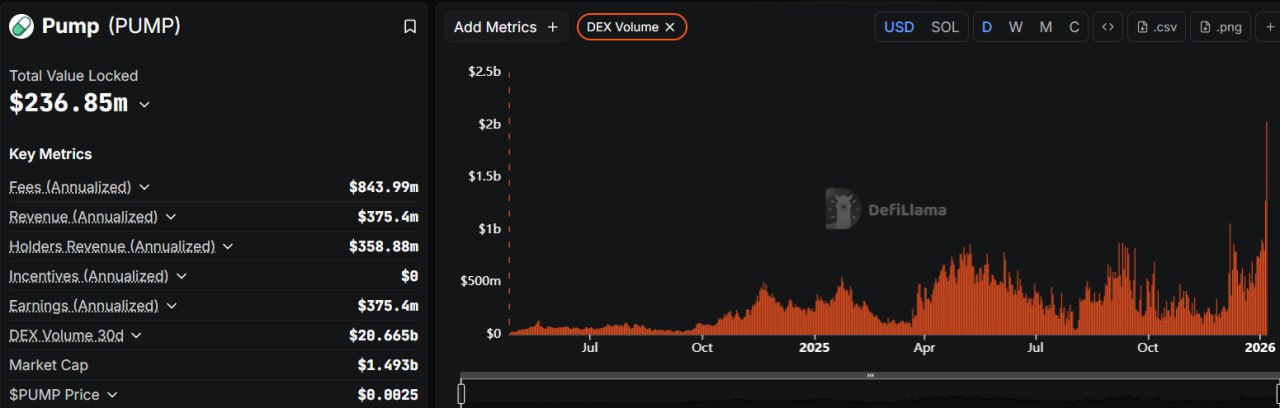This screenshot has height=408, width=1280.
Task: Select the daily D interval
Action: (x=987, y=27)
